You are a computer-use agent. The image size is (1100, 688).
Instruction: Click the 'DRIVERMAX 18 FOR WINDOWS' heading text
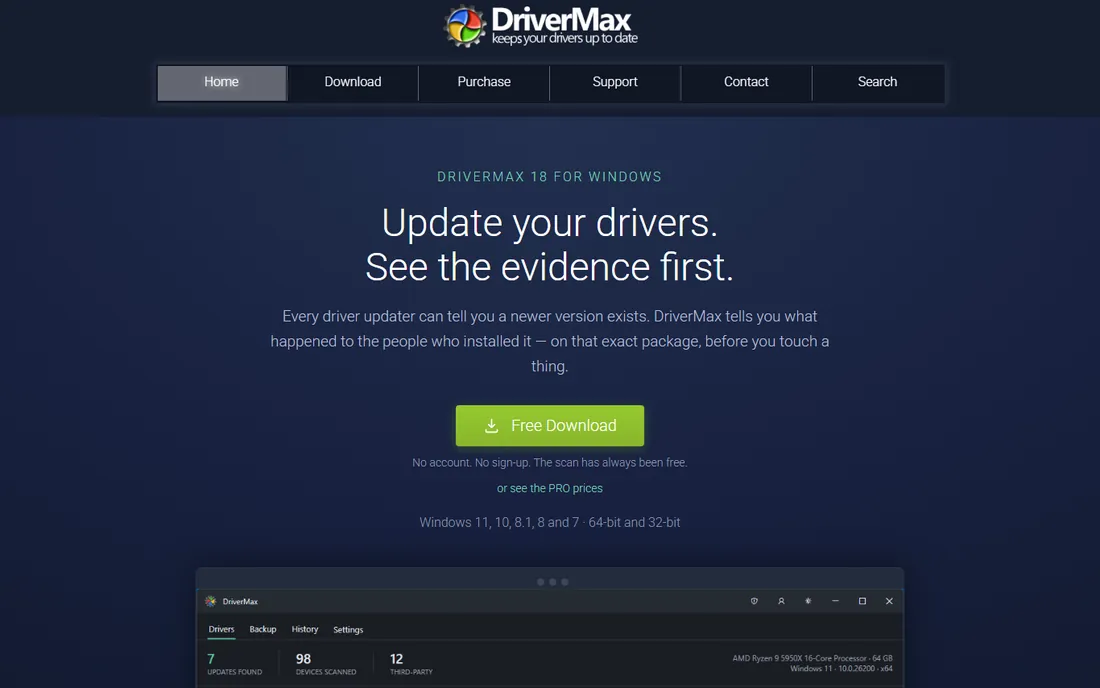(x=549, y=177)
